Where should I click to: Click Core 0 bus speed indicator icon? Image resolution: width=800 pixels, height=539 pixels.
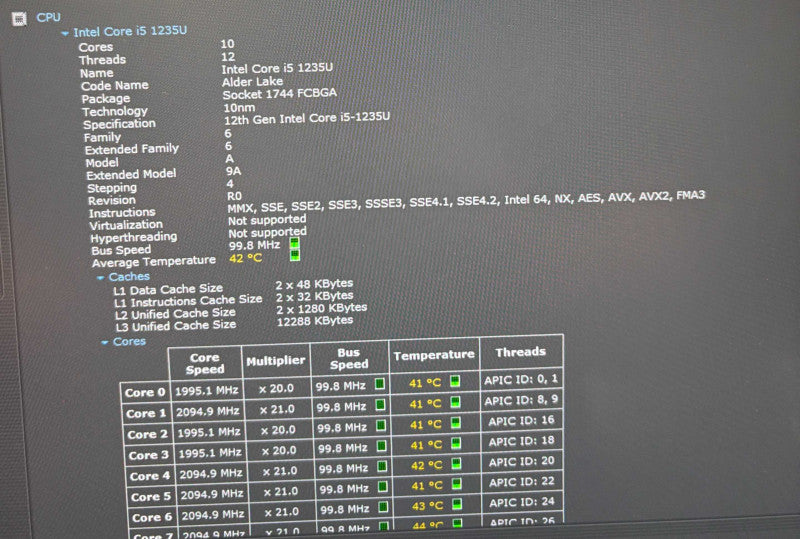[380, 384]
